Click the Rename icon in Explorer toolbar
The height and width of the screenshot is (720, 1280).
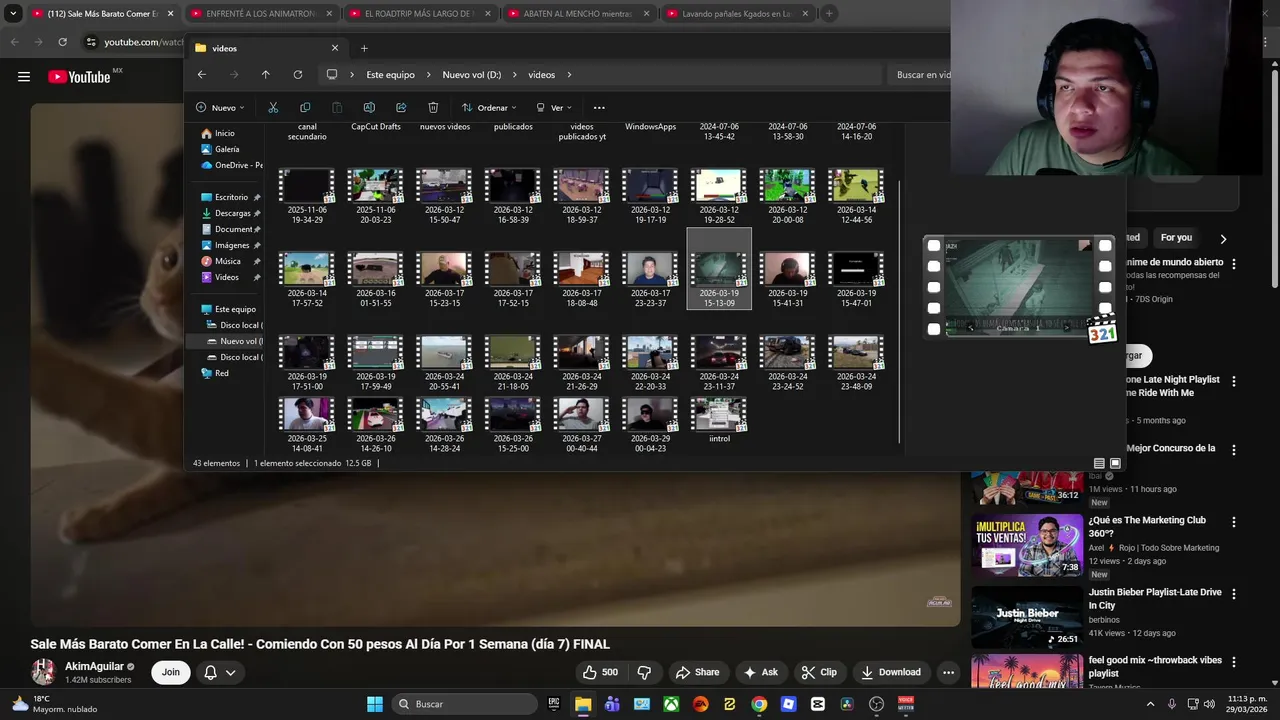coord(369,108)
